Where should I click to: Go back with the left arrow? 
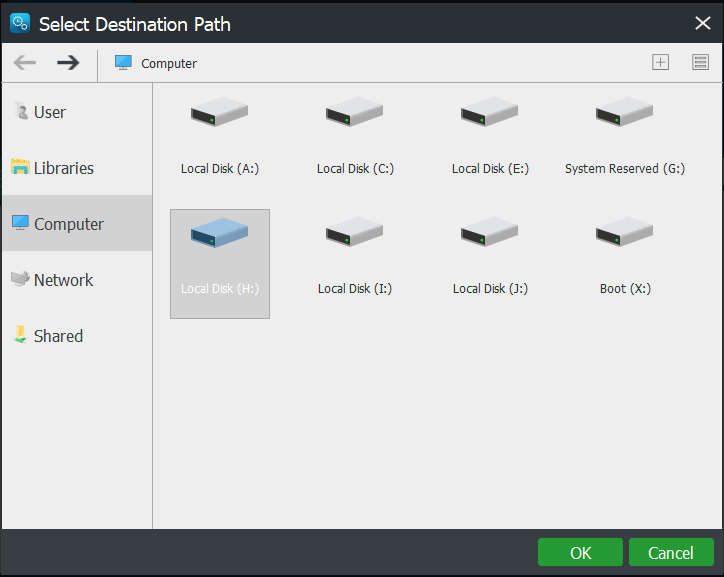coord(24,62)
